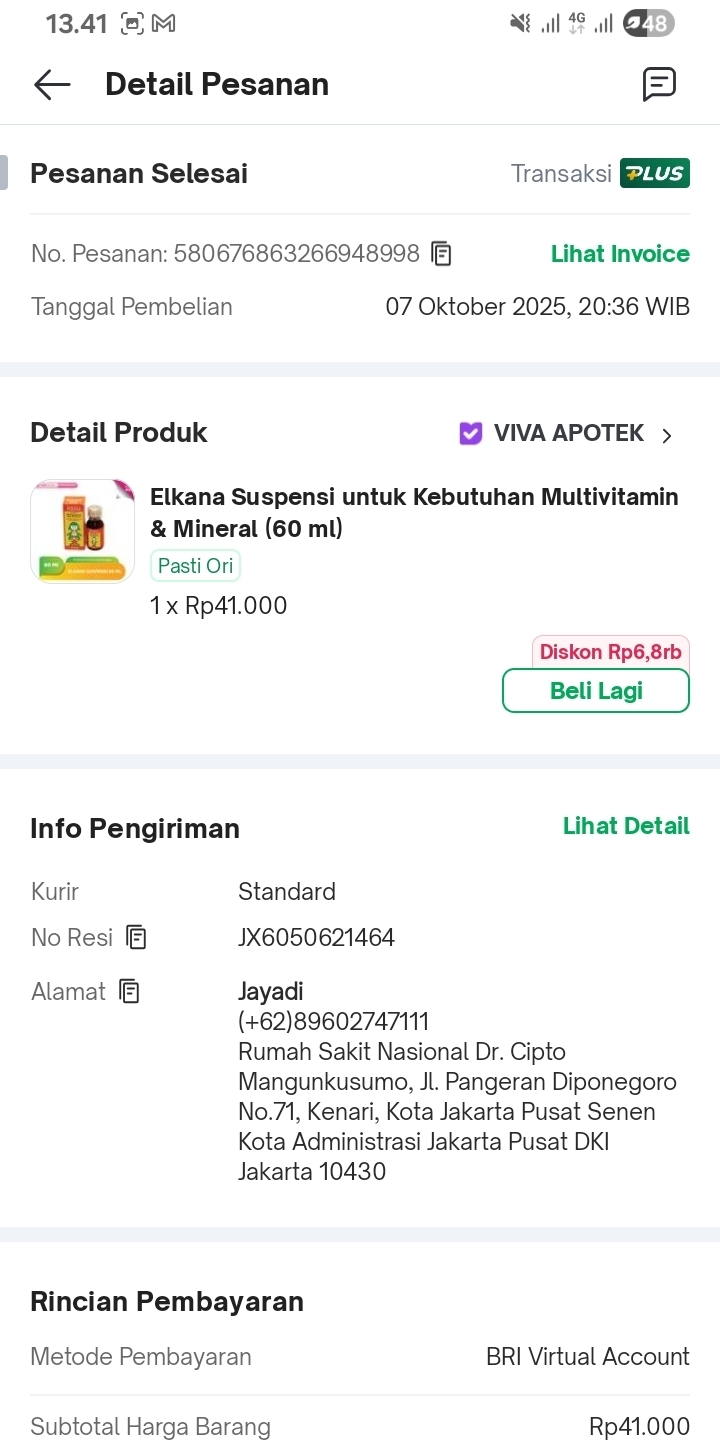Copy the No Resi tracking number
Image resolution: width=720 pixels, height=1447 pixels.
[x=136, y=938]
